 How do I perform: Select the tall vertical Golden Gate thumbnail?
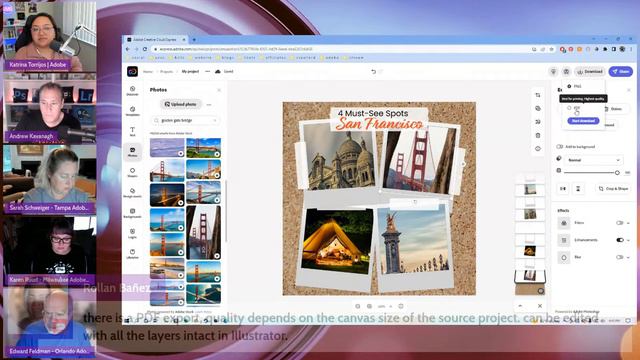point(203,233)
